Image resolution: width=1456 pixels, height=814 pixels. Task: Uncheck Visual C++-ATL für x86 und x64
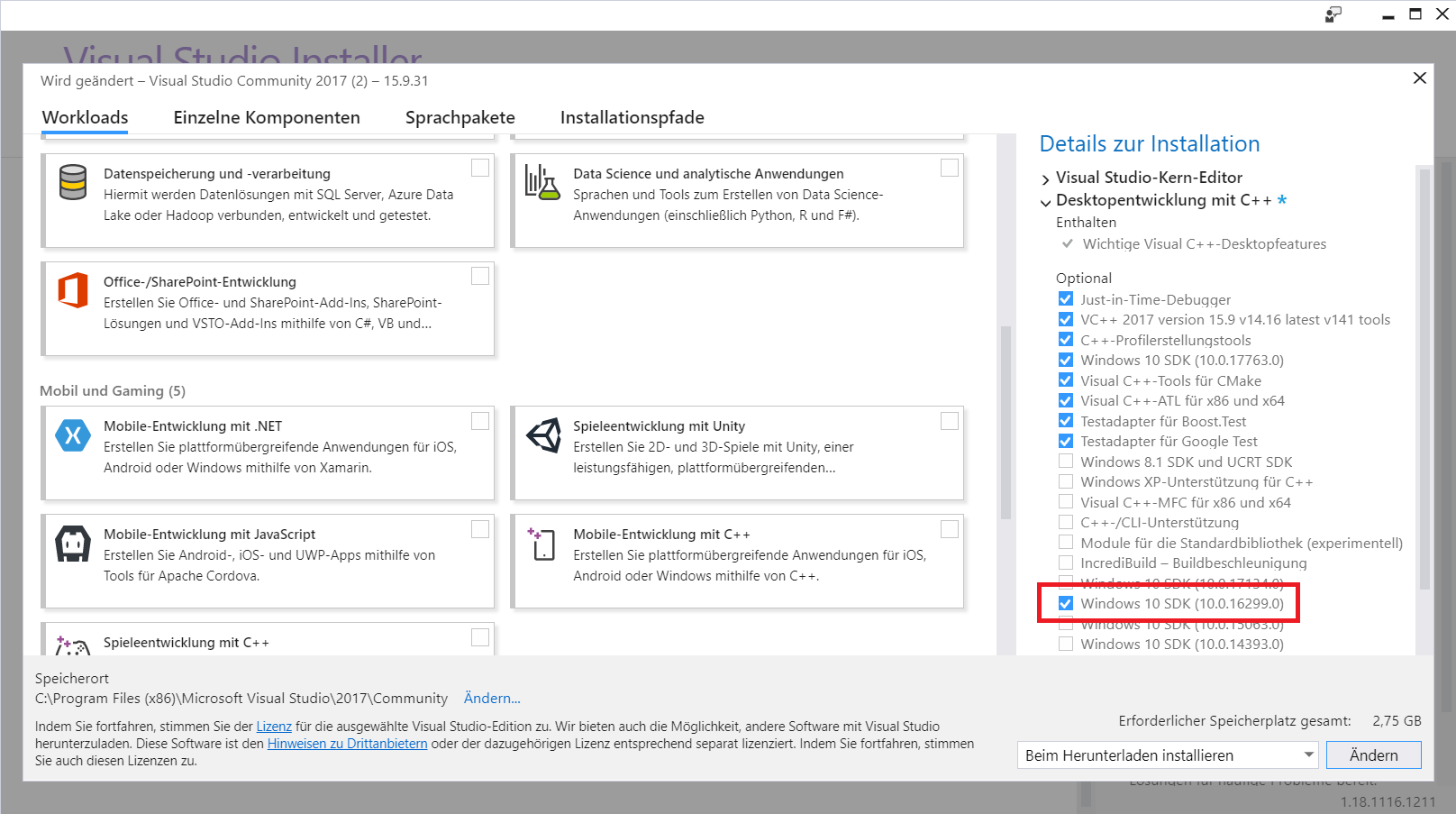point(1066,400)
